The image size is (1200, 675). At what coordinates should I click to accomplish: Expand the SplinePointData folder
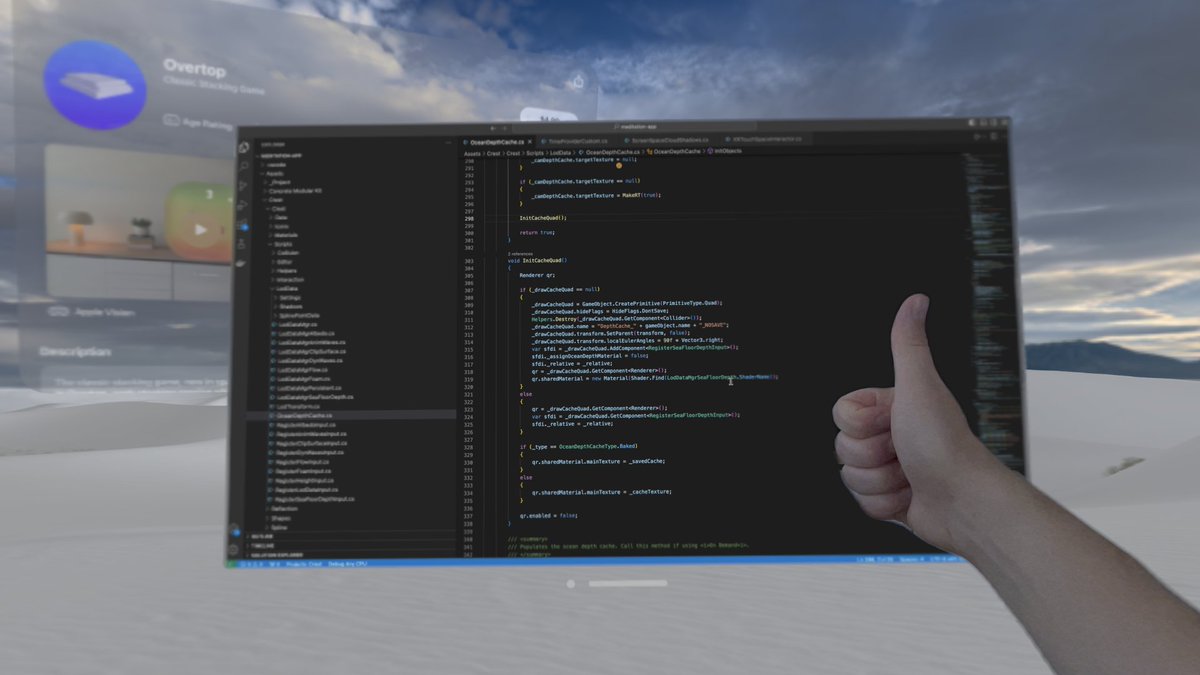[298, 316]
